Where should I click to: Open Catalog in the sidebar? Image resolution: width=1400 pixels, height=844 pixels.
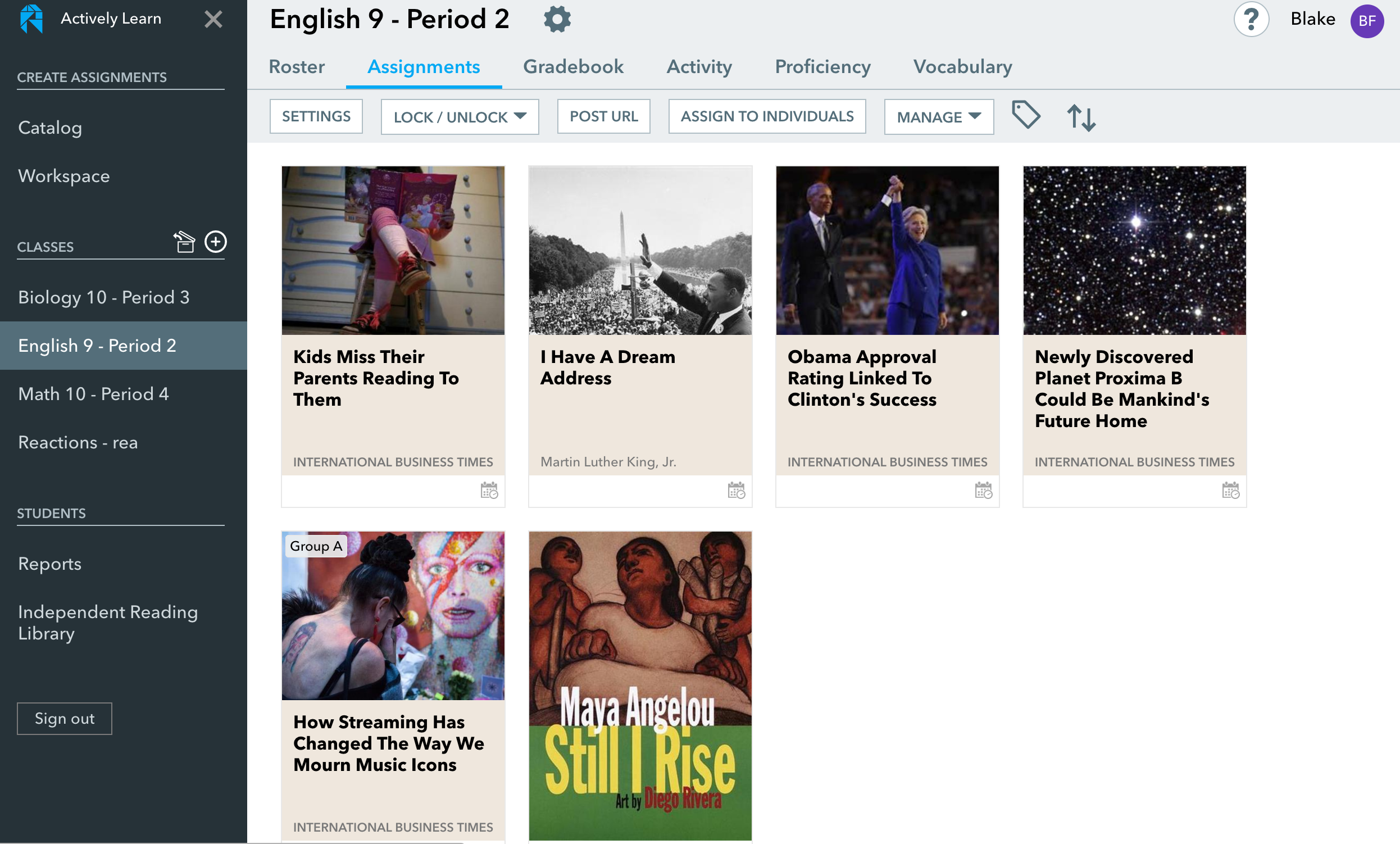coord(50,128)
